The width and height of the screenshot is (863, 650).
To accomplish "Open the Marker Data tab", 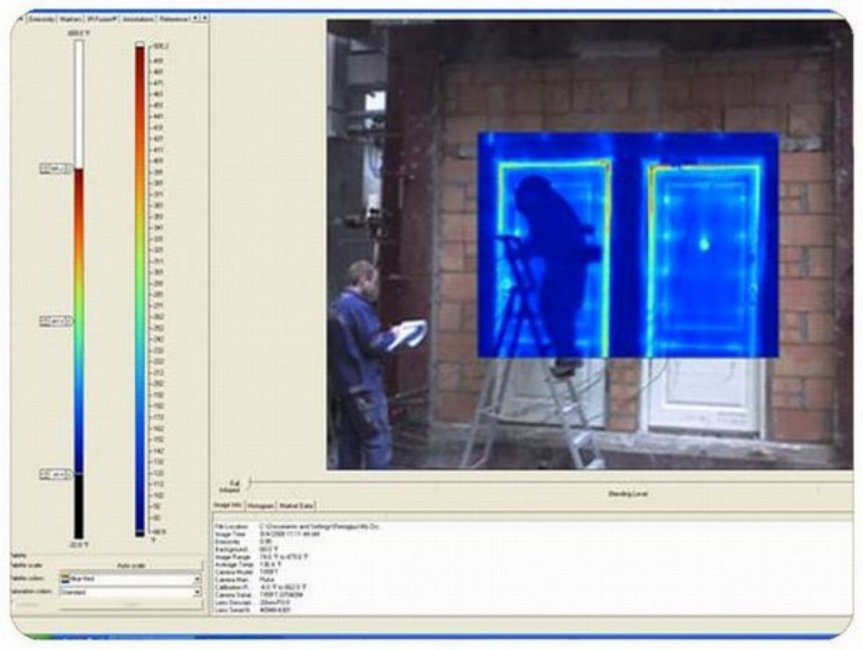I will pyautogui.click(x=295, y=507).
